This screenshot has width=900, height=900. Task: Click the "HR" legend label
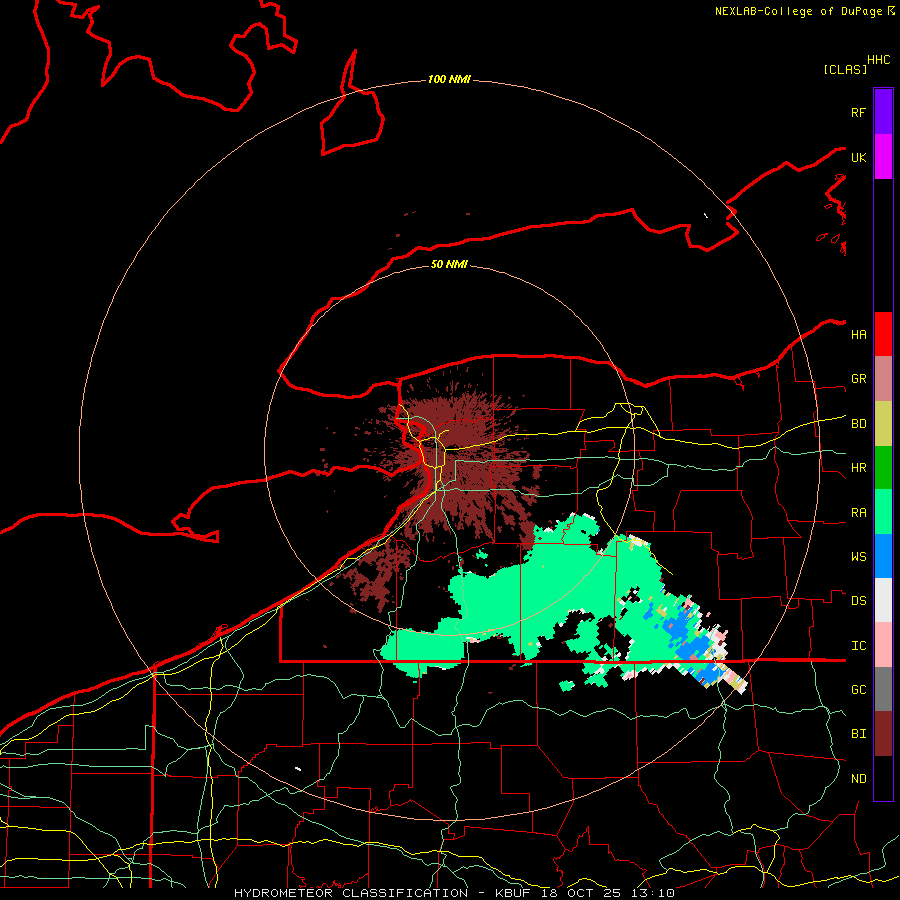tap(858, 468)
